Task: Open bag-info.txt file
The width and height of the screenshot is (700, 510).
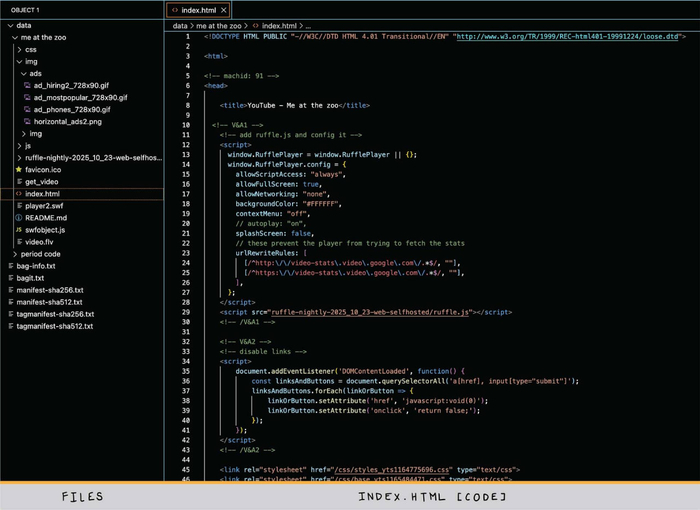Action: [36, 266]
